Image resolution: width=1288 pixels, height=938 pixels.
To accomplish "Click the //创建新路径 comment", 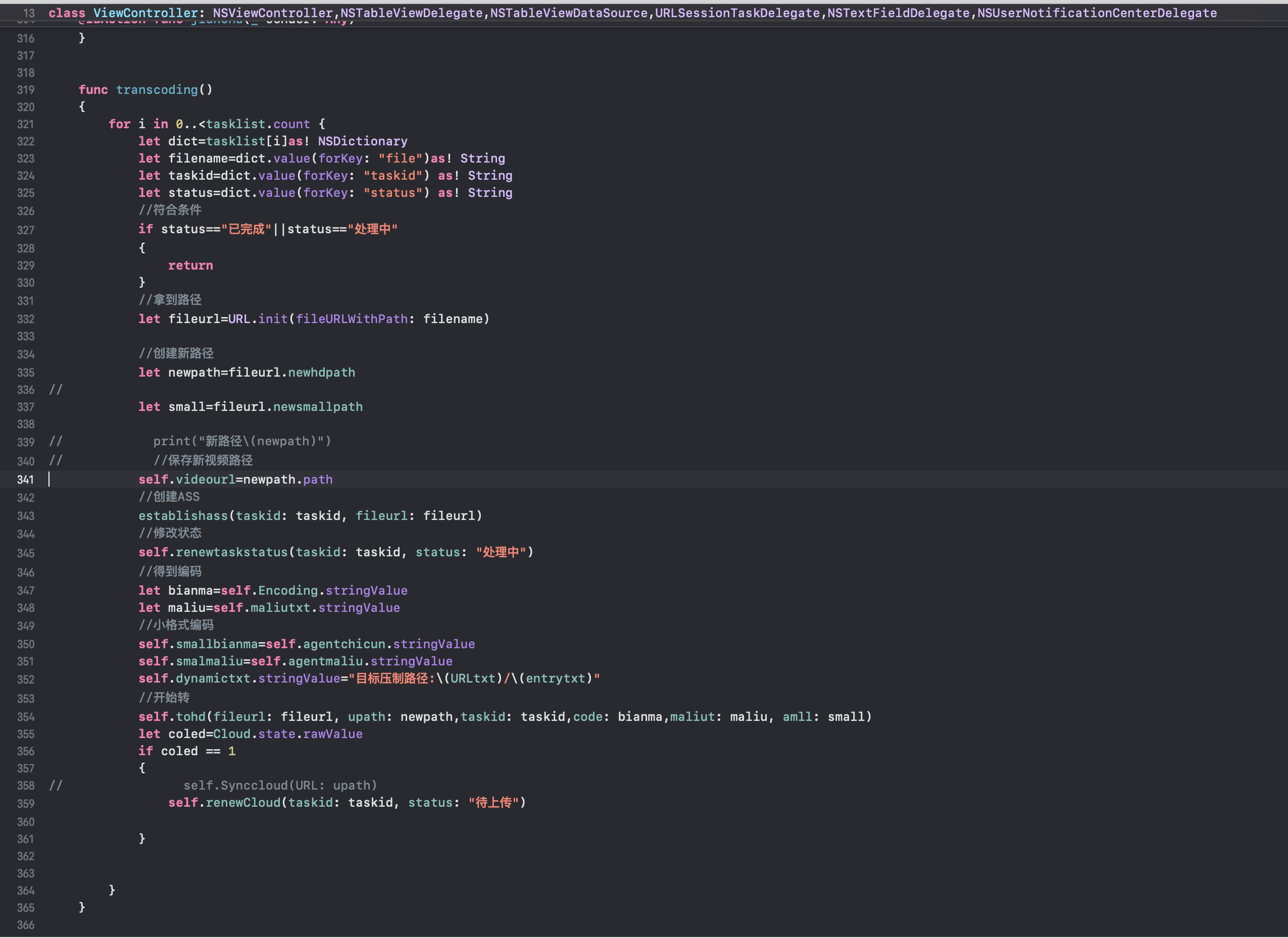I will click(176, 353).
